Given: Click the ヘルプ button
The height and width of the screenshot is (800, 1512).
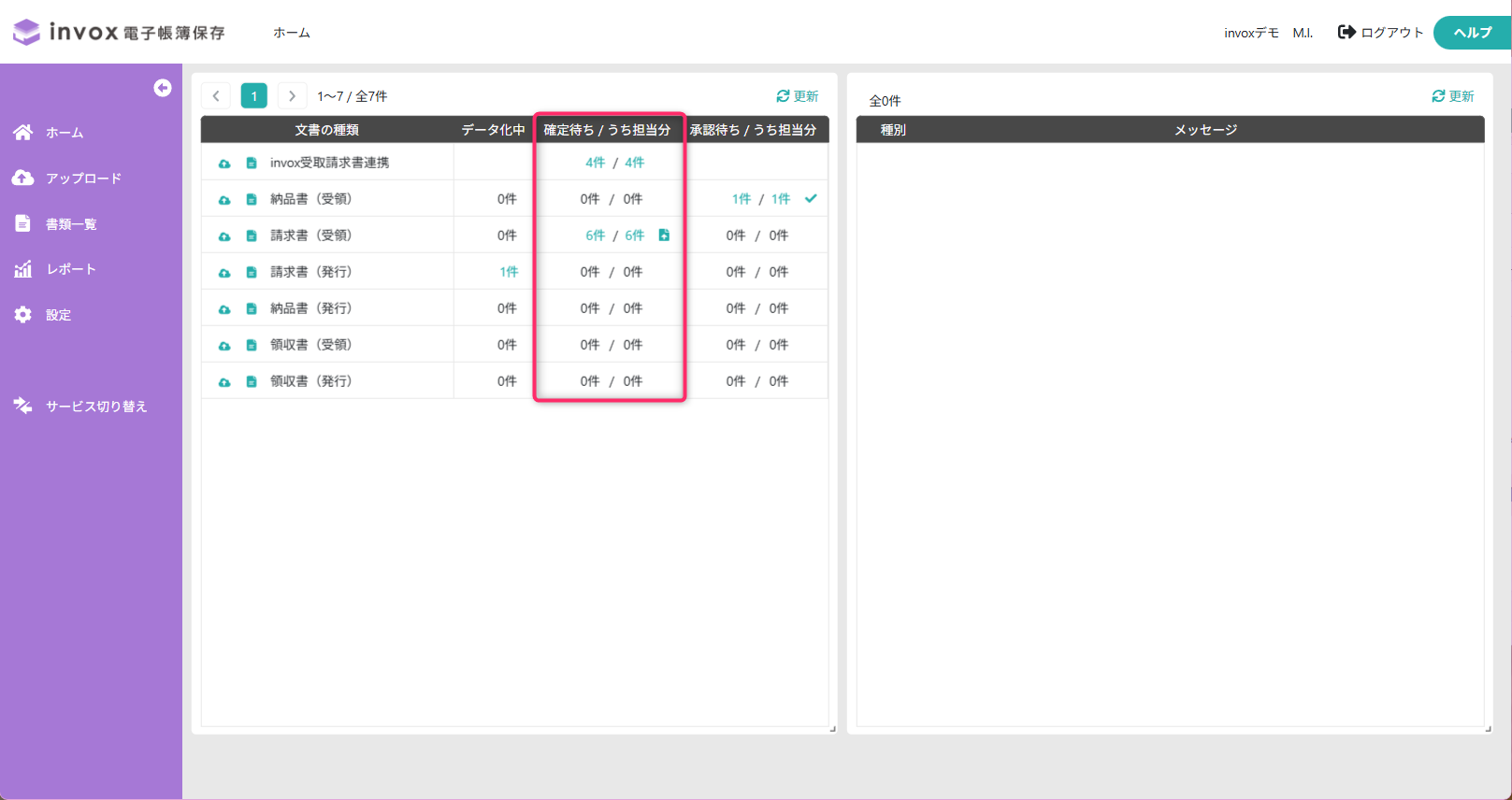Looking at the screenshot, I should tap(1473, 33).
